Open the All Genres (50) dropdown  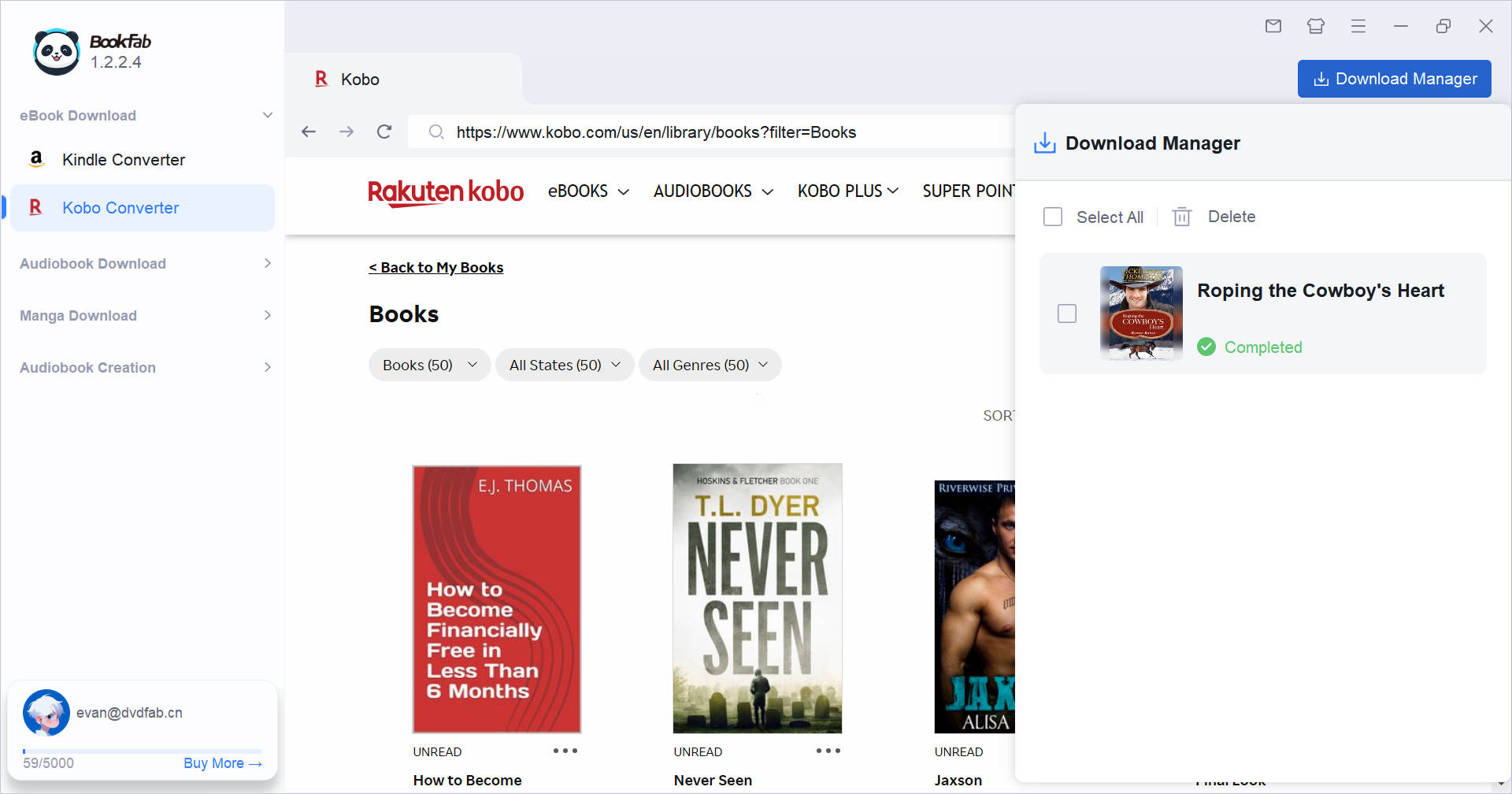710,365
